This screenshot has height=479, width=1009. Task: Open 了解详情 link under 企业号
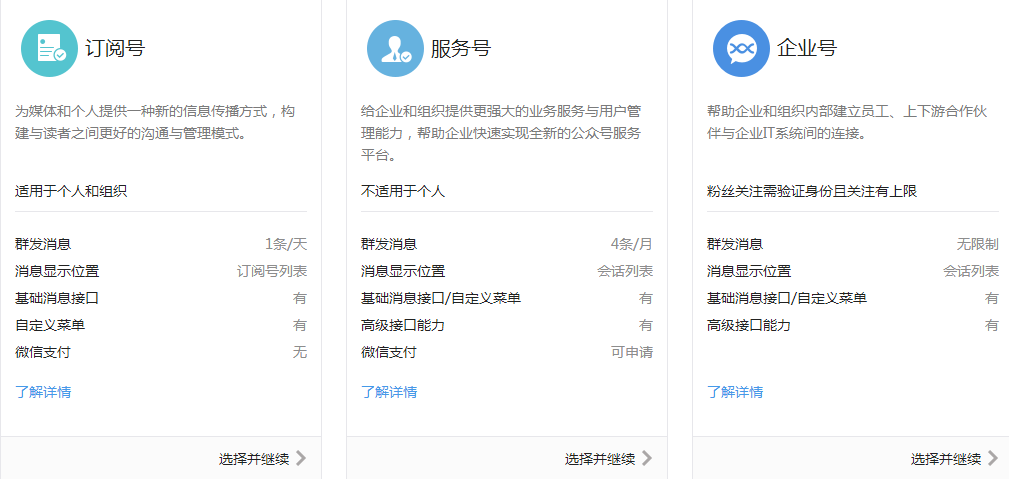pos(735,391)
